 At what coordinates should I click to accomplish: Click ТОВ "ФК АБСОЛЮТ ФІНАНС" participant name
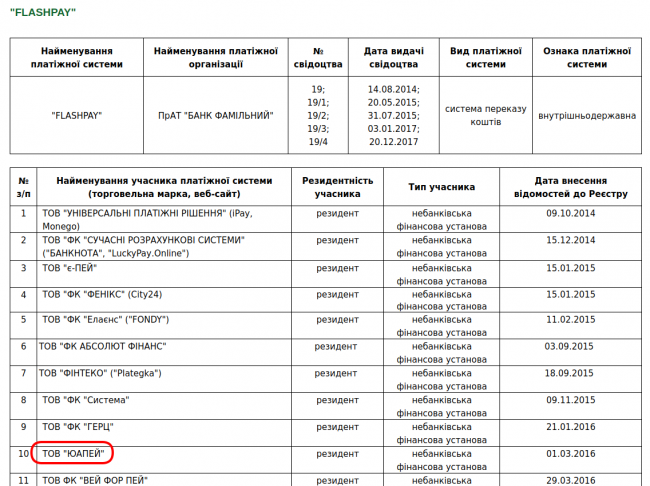point(102,346)
